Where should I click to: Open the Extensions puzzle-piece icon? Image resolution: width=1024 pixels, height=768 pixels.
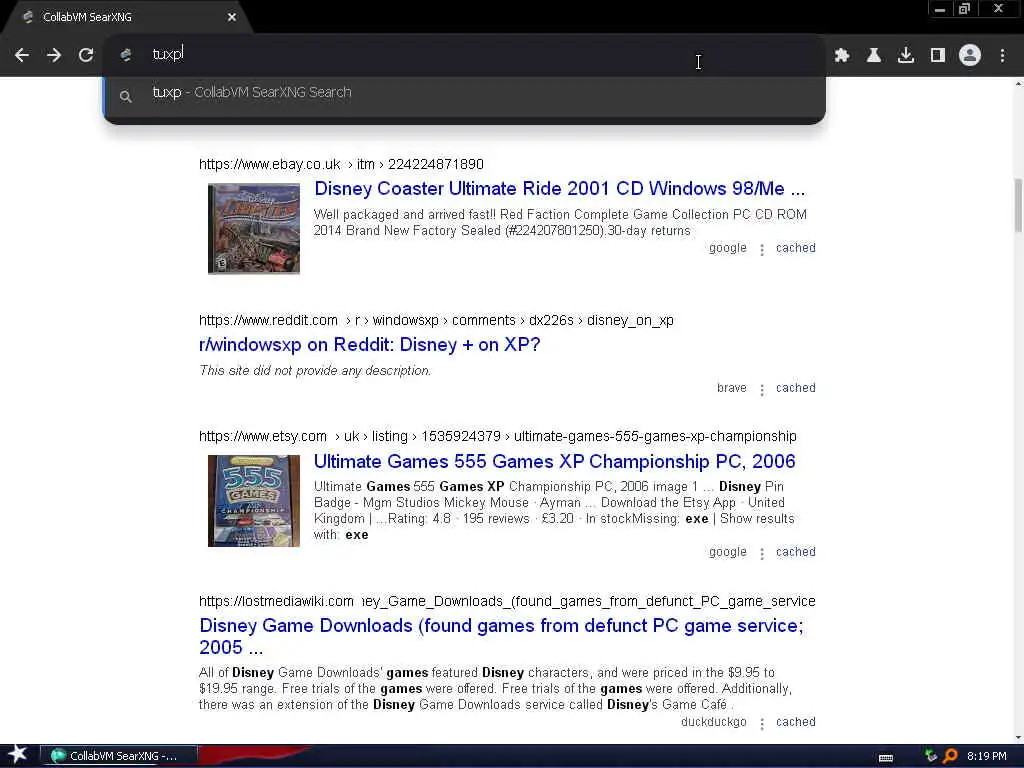click(x=842, y=56)
